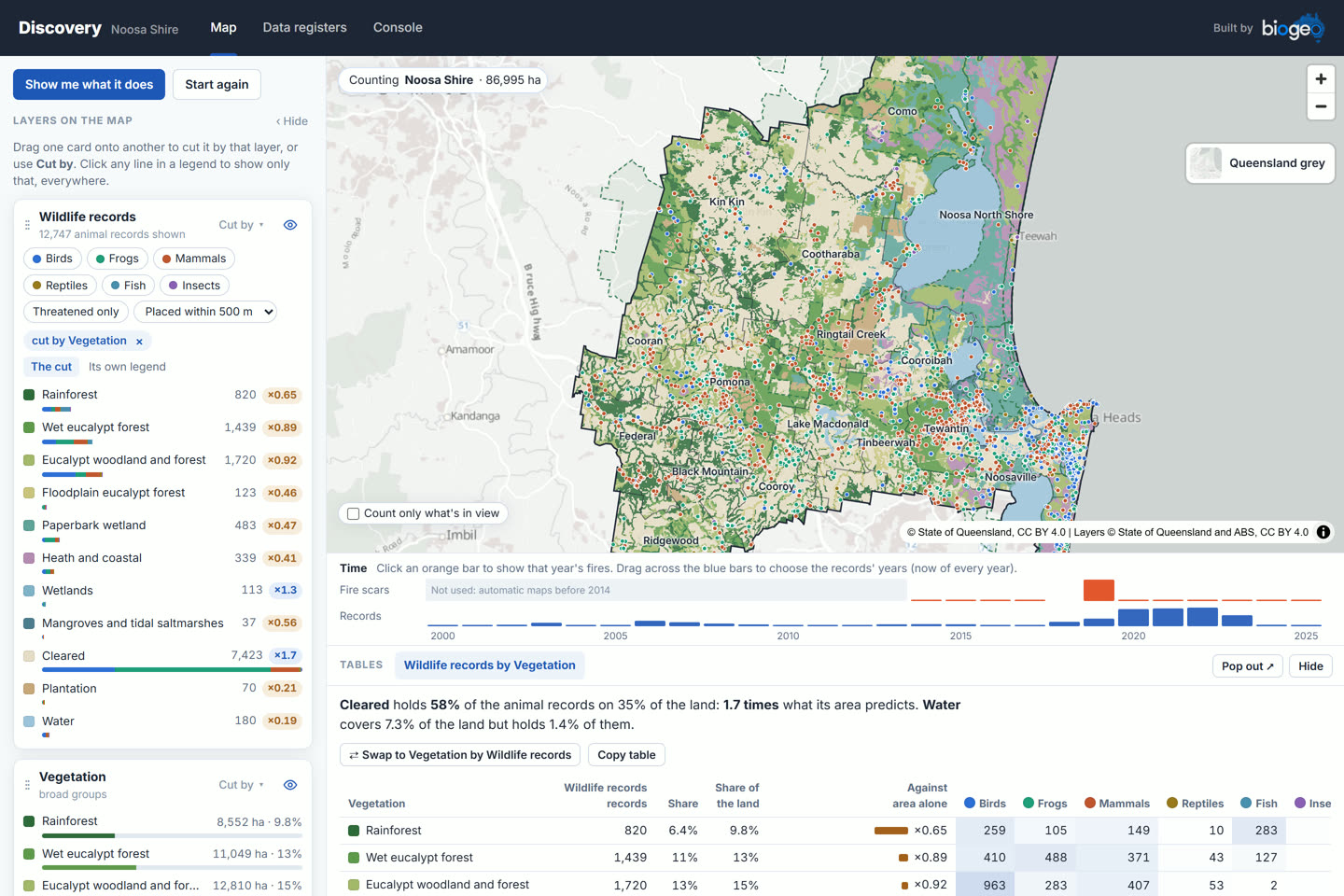Toggle the Mammals filter chip
The width and height of the screenshot is (1344, 896).
coord(194,259)
